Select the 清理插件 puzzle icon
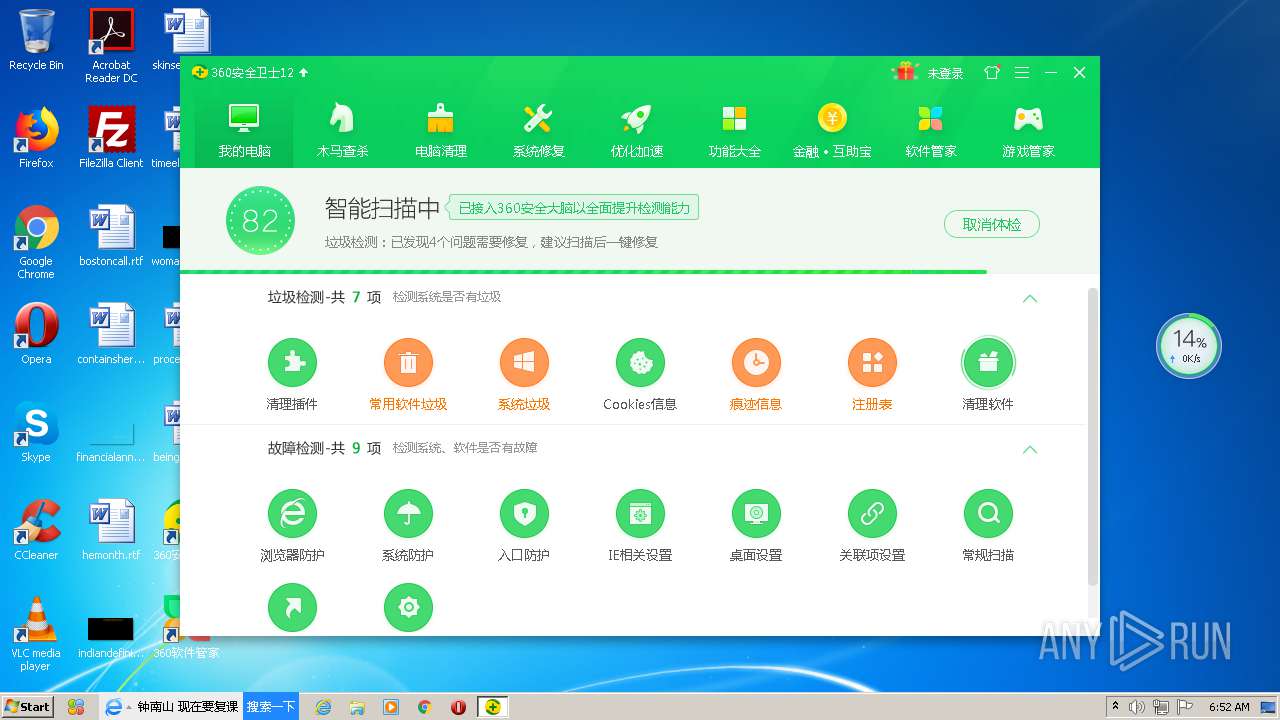 pyautogui.click(x=292, y=363)
